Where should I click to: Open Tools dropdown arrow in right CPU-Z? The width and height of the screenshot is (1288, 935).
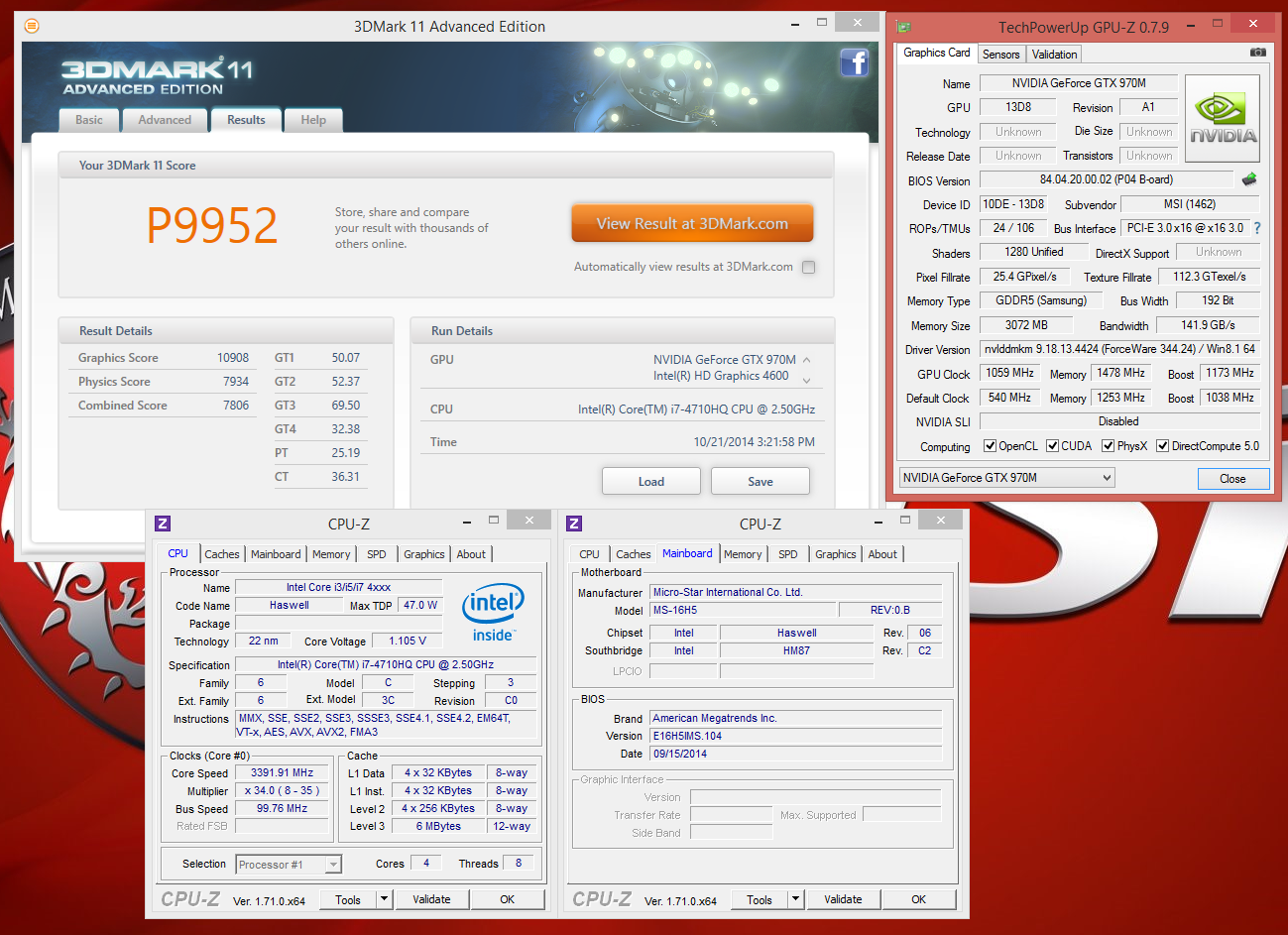pos(795,899)
